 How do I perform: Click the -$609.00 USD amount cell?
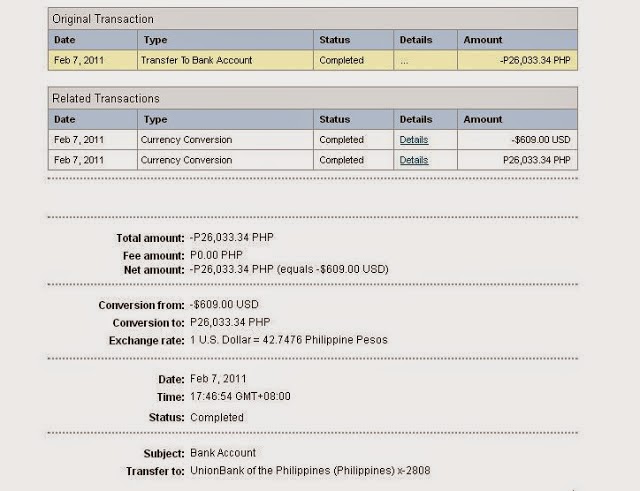(x=518, y=140)
